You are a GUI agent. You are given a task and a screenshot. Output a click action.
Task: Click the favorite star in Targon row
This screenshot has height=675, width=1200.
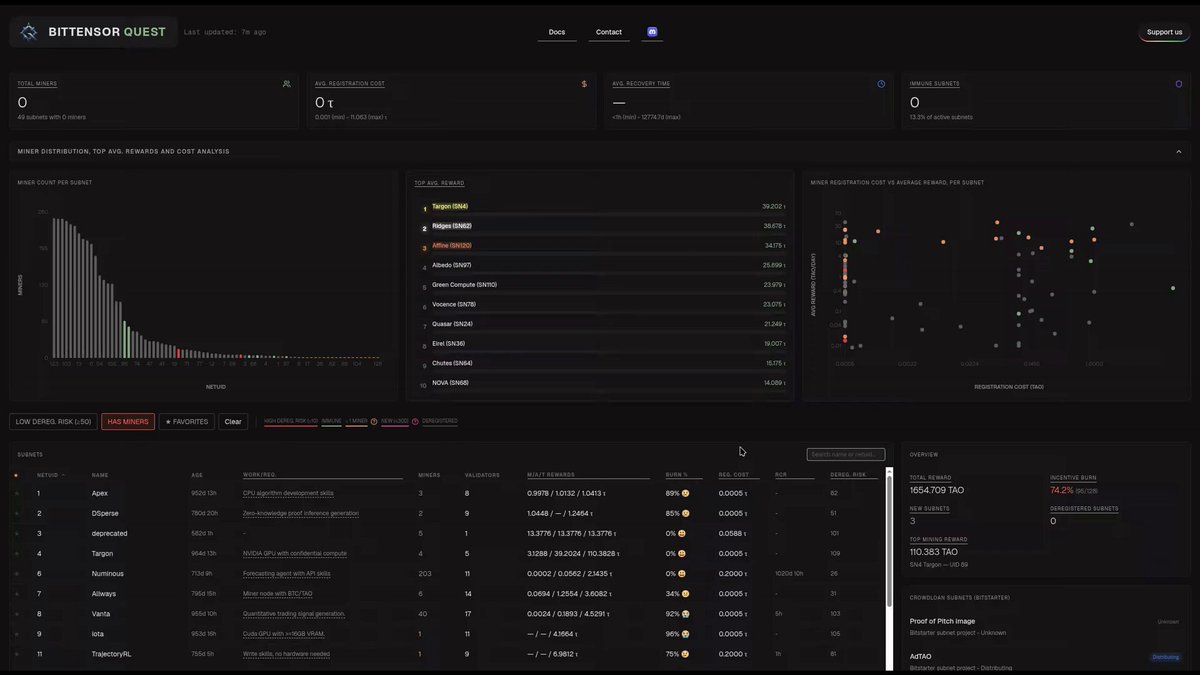point(16,553)
